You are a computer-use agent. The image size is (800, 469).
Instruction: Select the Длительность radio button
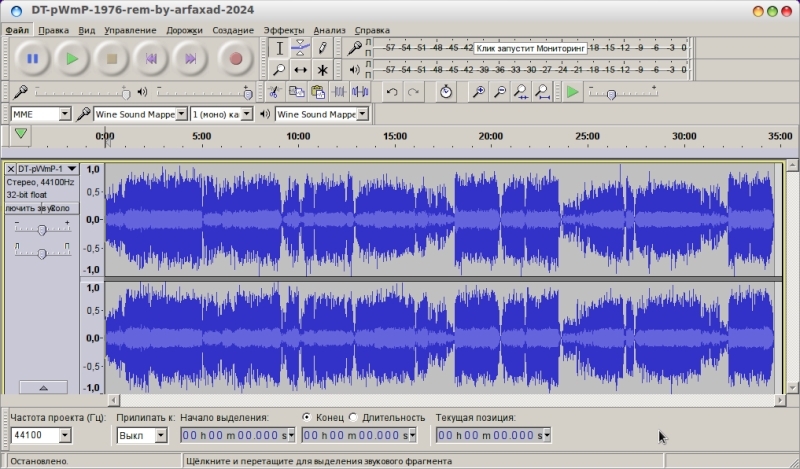[x=353, y=417]
